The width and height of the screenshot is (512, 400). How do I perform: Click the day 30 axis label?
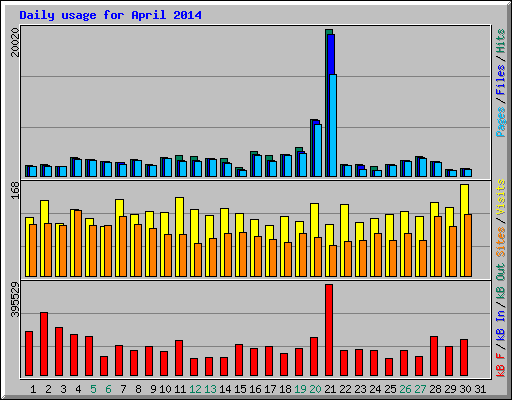465,389
